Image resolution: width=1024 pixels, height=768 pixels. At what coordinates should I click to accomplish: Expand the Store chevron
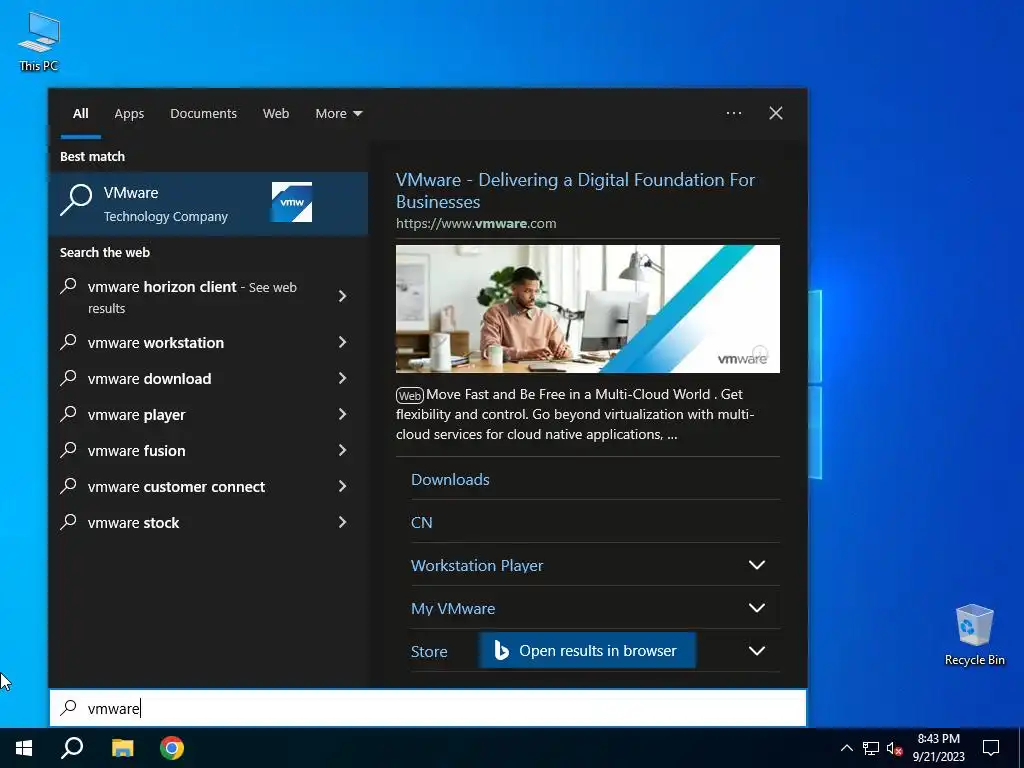pyautogui.click(x=756, y=650)
